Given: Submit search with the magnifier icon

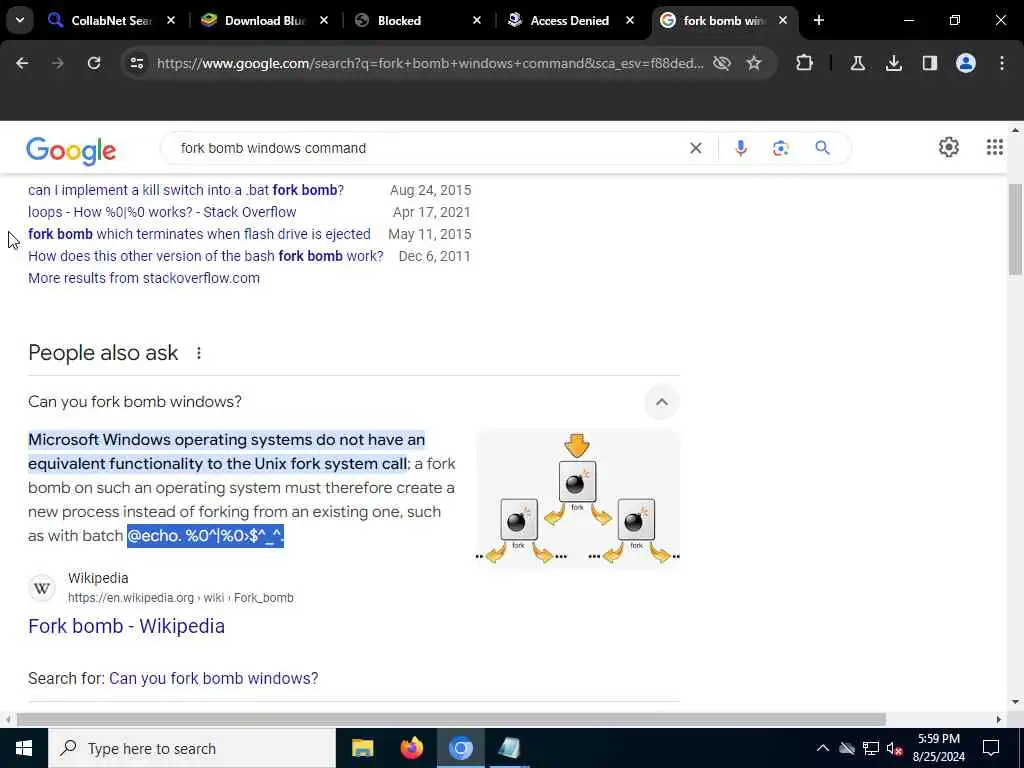Looking at the screenshot, I should [x=822, y=148].
